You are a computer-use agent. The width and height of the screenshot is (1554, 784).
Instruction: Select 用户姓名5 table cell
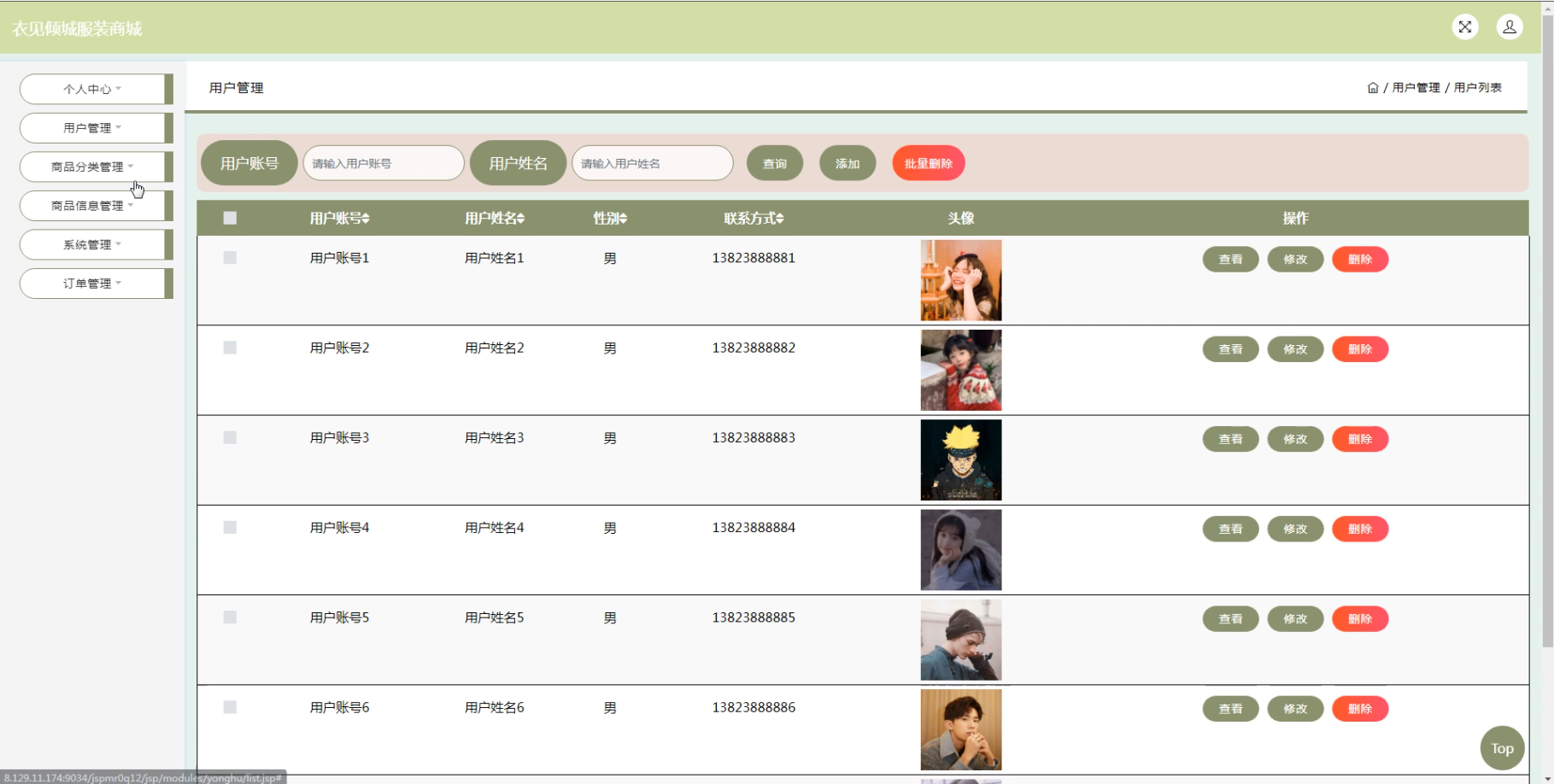click(495, 617)
